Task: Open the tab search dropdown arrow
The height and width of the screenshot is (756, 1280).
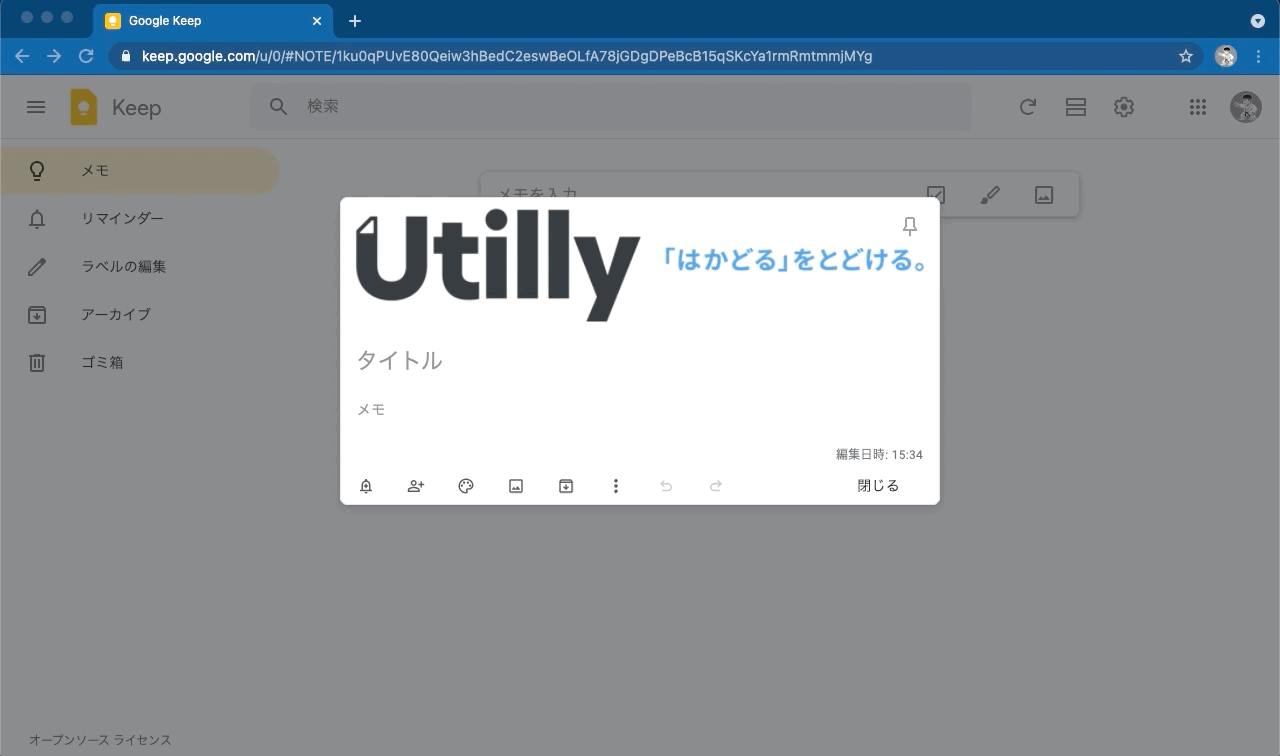Action: tap(1258, 21)
